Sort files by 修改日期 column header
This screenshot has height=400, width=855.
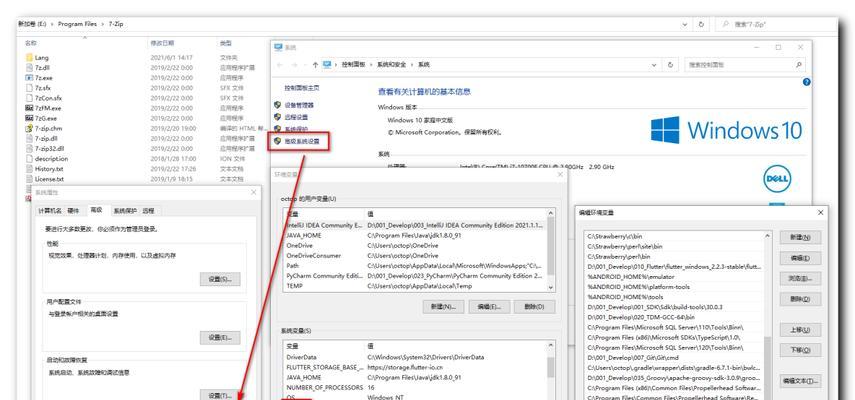pyautogui.click(x=162, y=43)
